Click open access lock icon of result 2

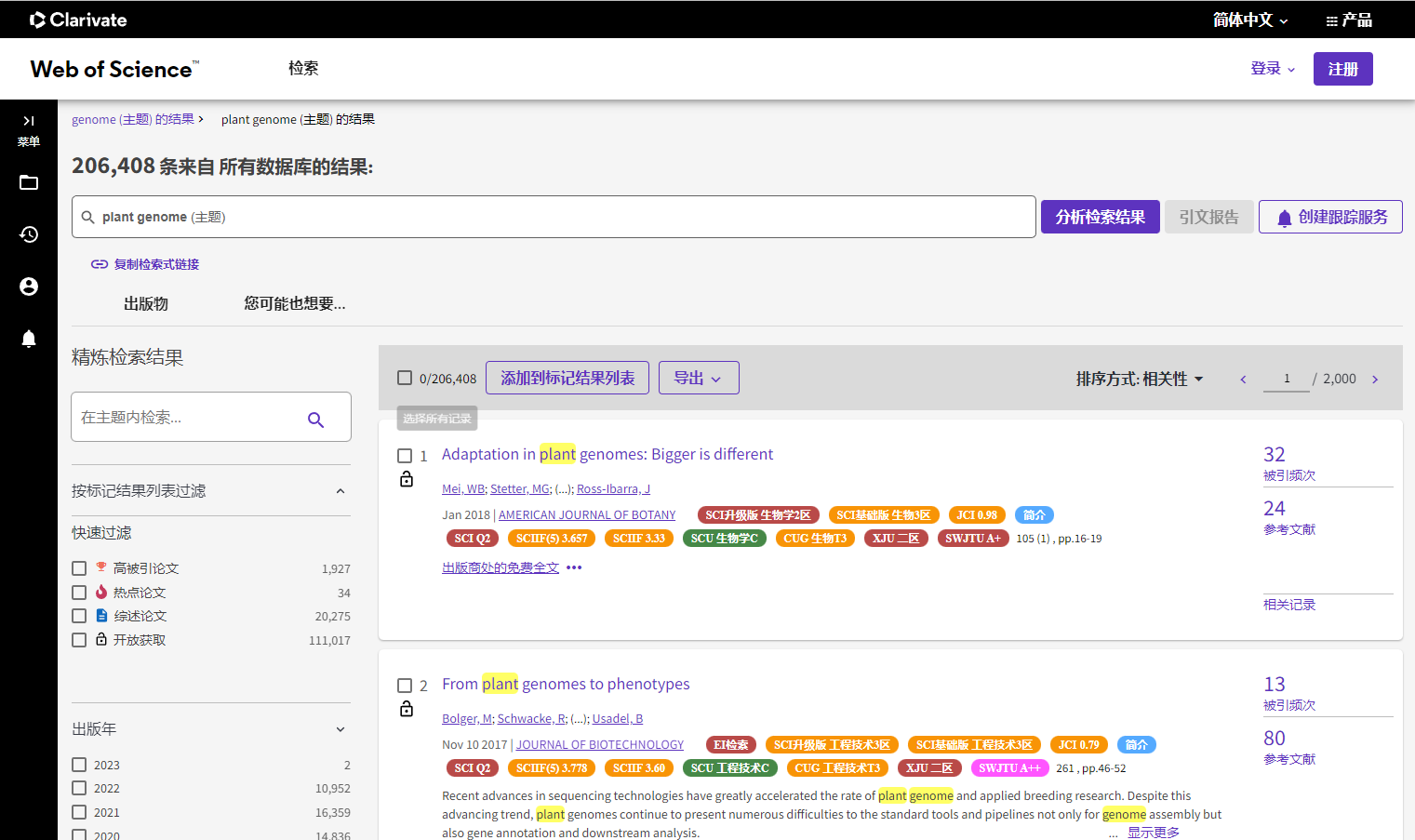[x=407, y=709]
